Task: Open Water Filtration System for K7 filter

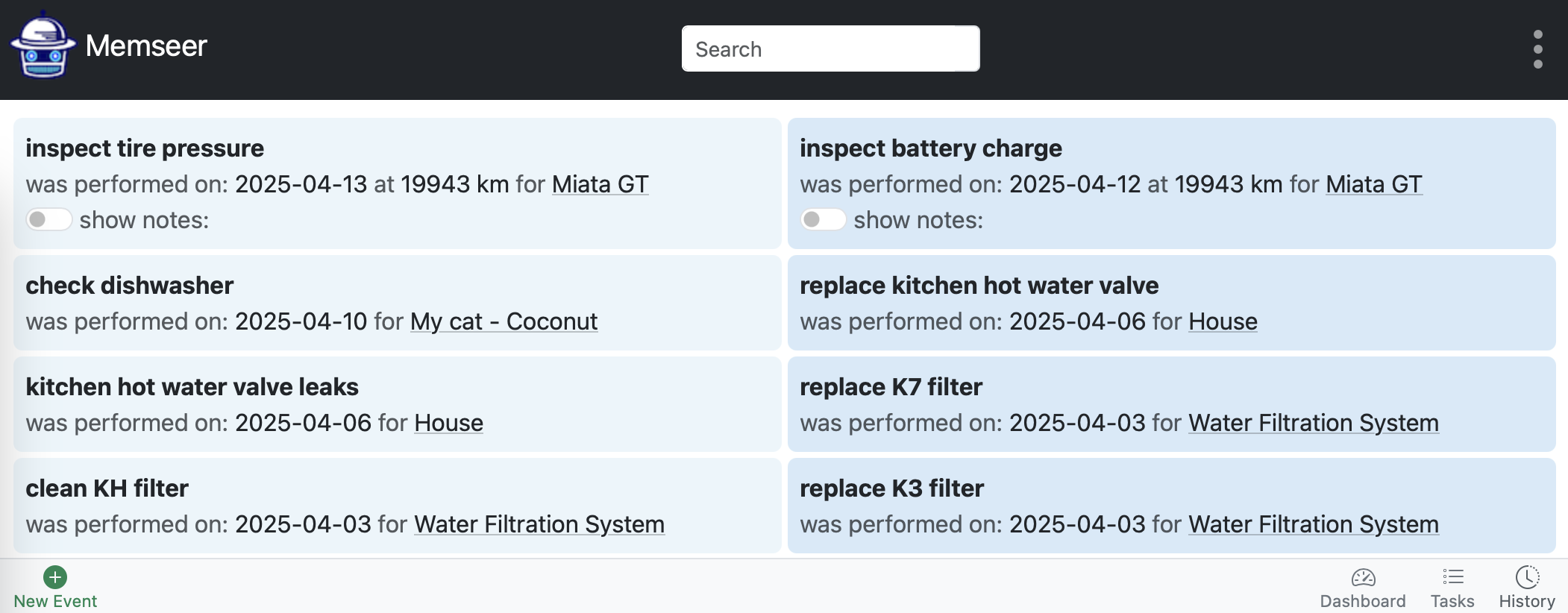Action: tap(1313, 423)
